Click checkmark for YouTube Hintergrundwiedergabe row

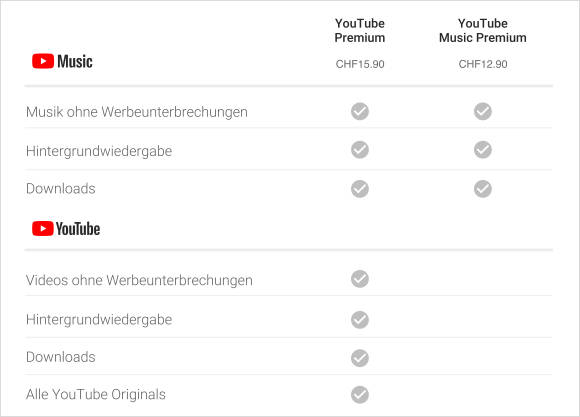tap(360, 320)
